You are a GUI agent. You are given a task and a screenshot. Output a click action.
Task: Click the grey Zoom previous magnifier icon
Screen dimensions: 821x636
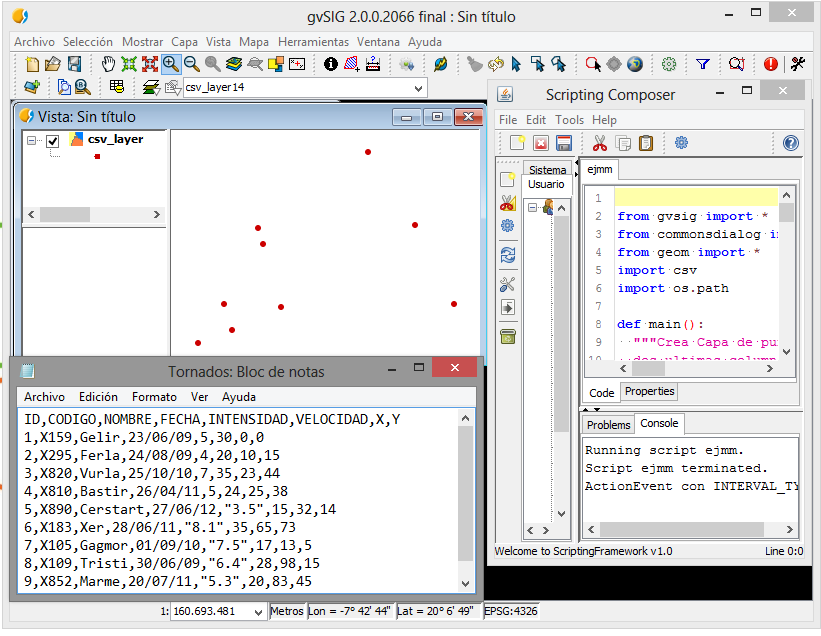(213, 64)
